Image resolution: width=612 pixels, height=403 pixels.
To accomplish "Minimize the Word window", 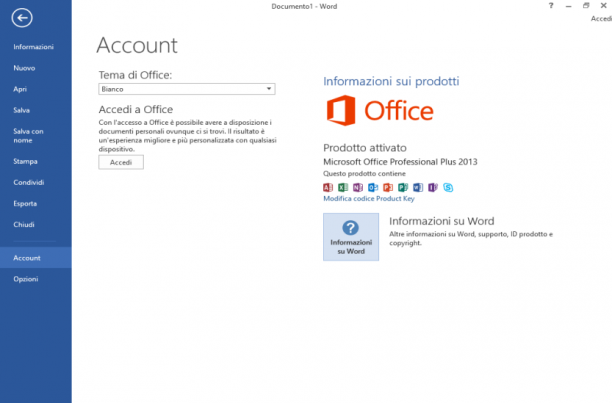I will pyautogui.click(x=568, y=6).
